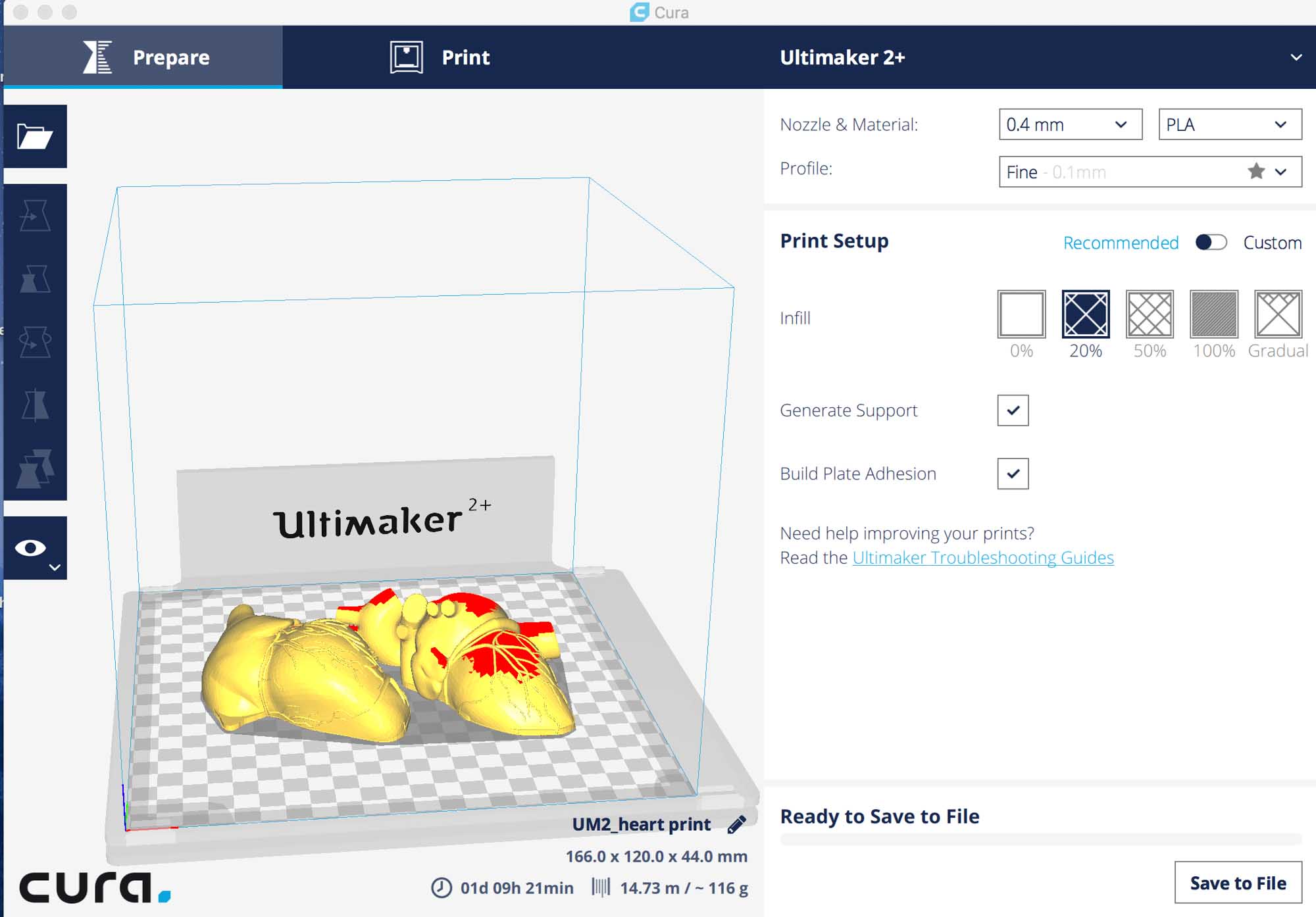
Task: Click the Print monitor stage icon
Action: click(407, 57)
